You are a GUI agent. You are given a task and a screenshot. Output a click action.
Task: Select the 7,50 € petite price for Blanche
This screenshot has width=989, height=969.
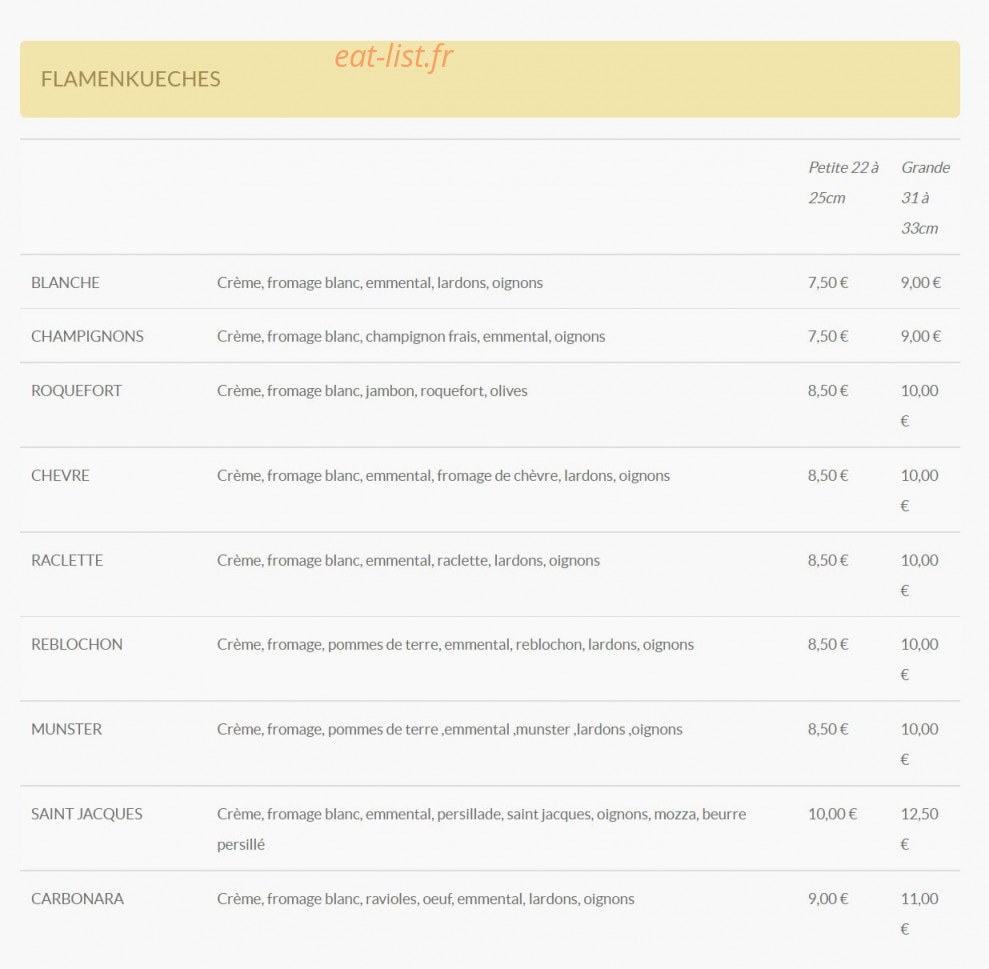(x=828, y=283)
